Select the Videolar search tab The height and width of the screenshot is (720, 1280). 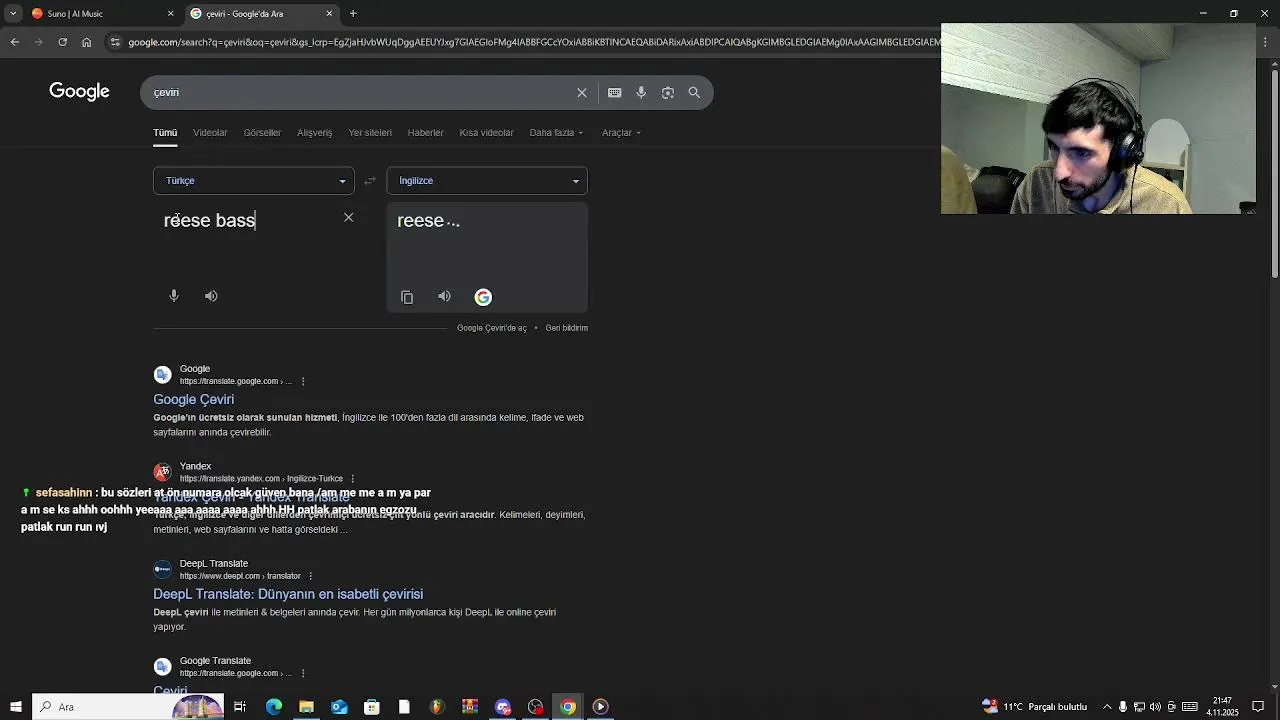pyautogui.click(x=210, y=133)
